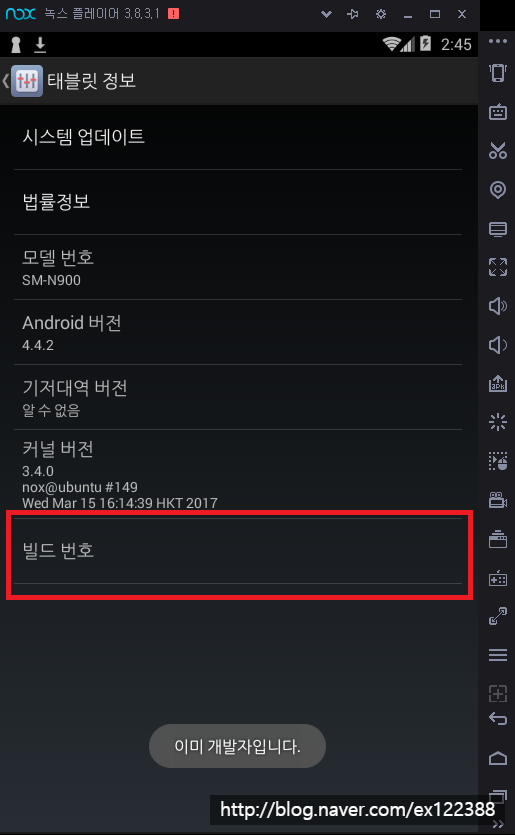
Task: Open 시스템 업데이트 menu item
Action: [x=238, y=137]
